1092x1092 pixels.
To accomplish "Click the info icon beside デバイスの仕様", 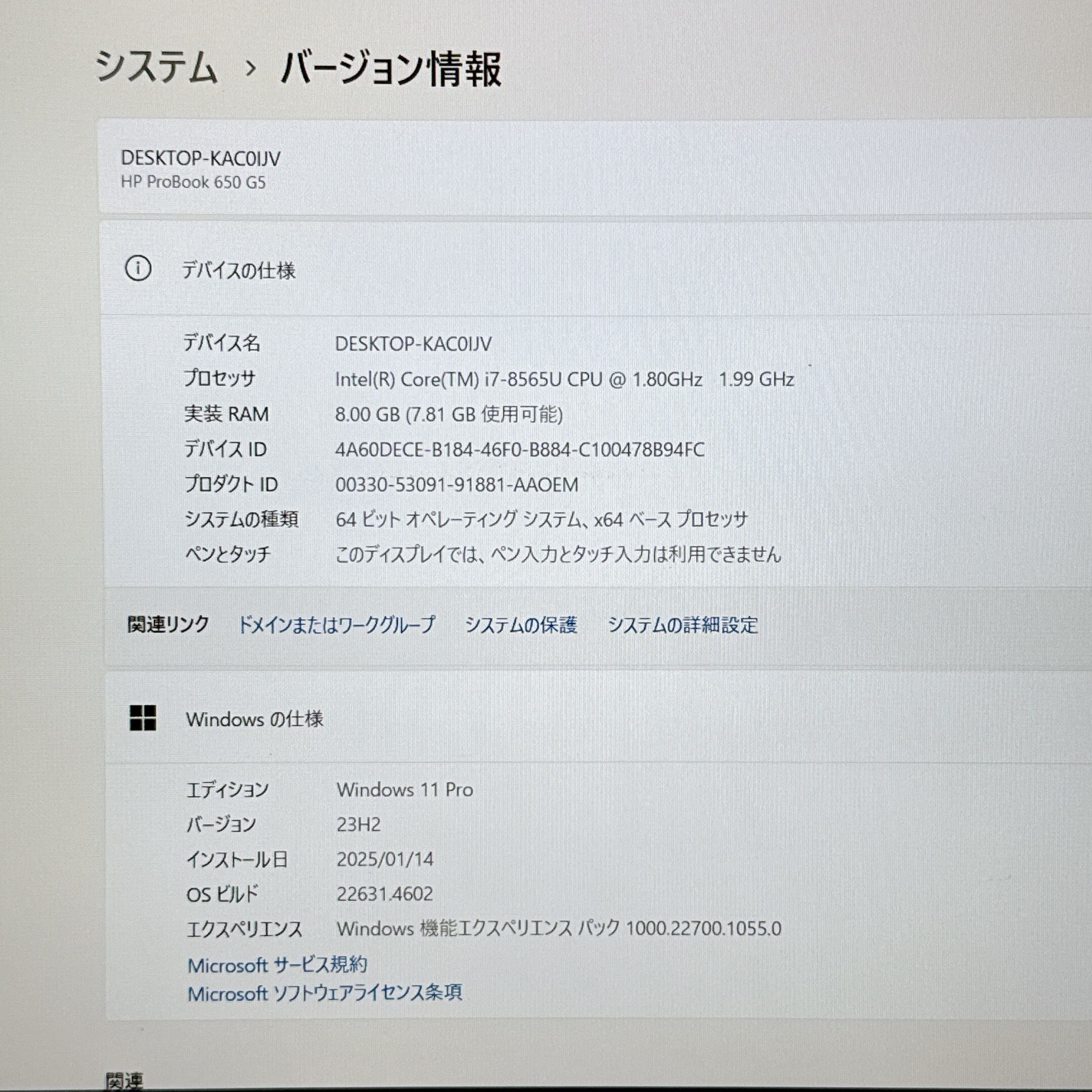I will (138, 268).
